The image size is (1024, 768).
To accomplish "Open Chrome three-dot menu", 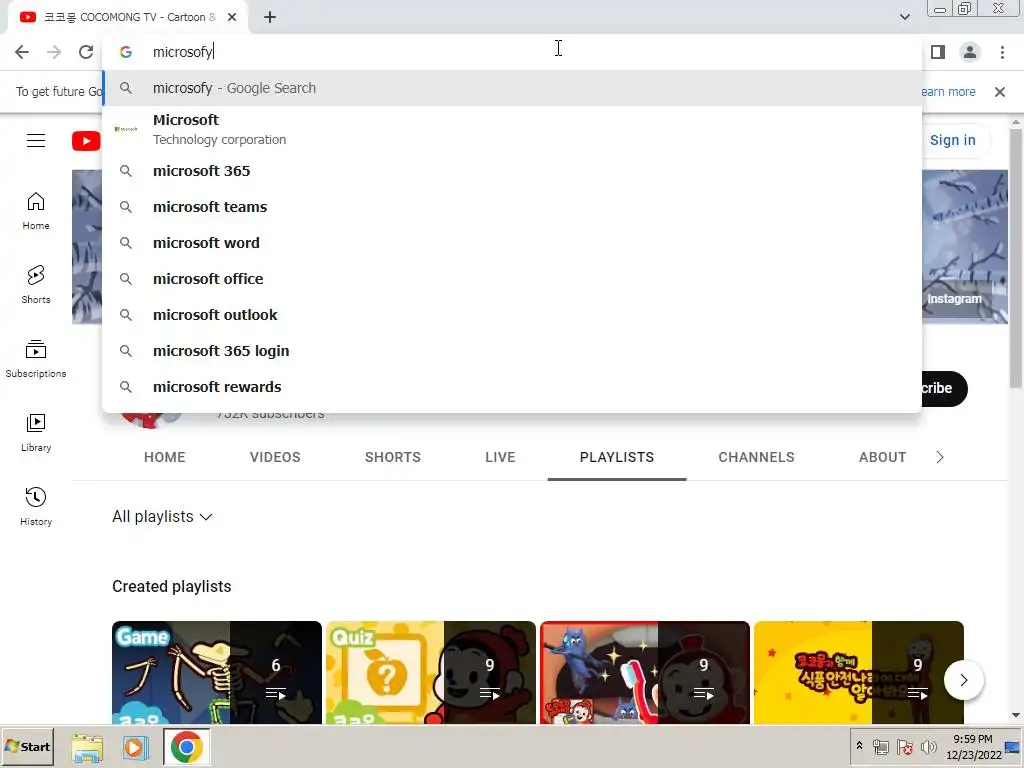I will pos(1002,52).
